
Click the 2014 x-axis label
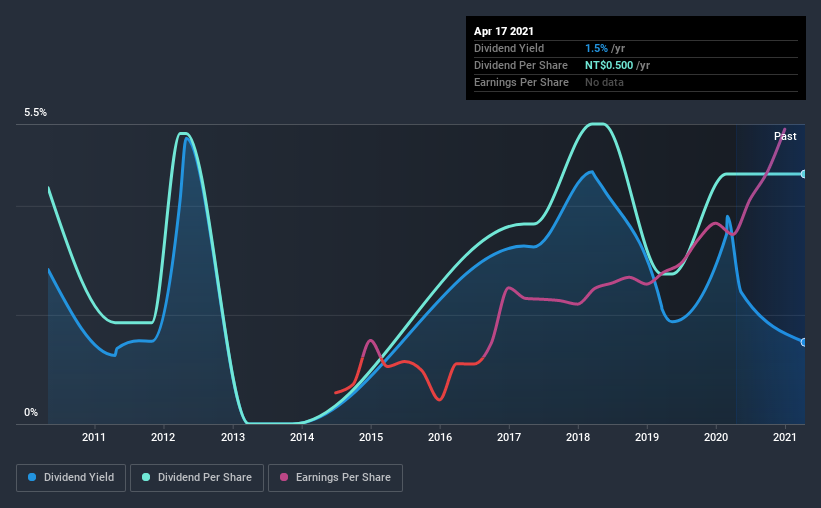click(x=302, y=437)
